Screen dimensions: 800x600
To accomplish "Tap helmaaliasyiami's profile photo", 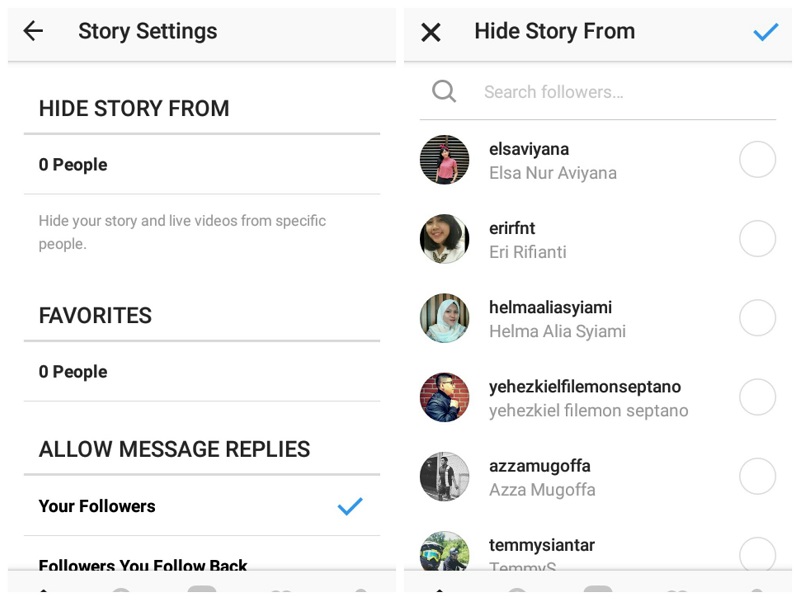I will click(x=445, y=318).
